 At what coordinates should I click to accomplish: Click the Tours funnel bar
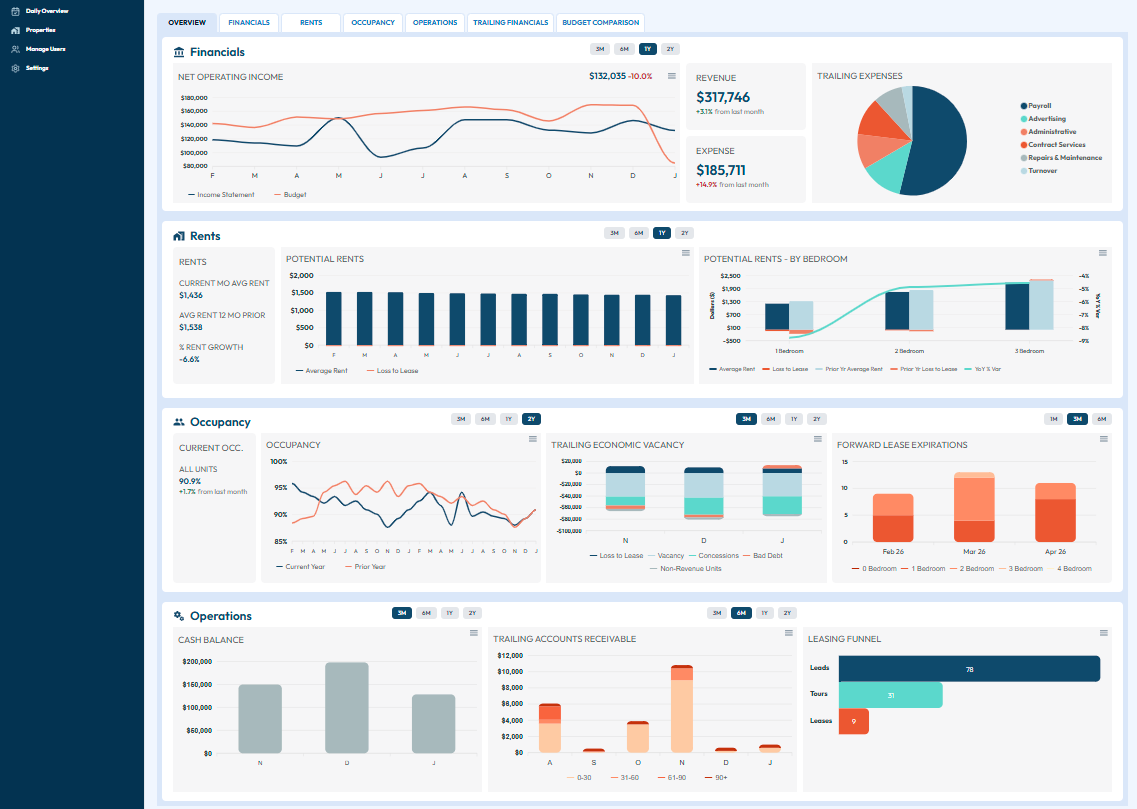tap(890, 695)
